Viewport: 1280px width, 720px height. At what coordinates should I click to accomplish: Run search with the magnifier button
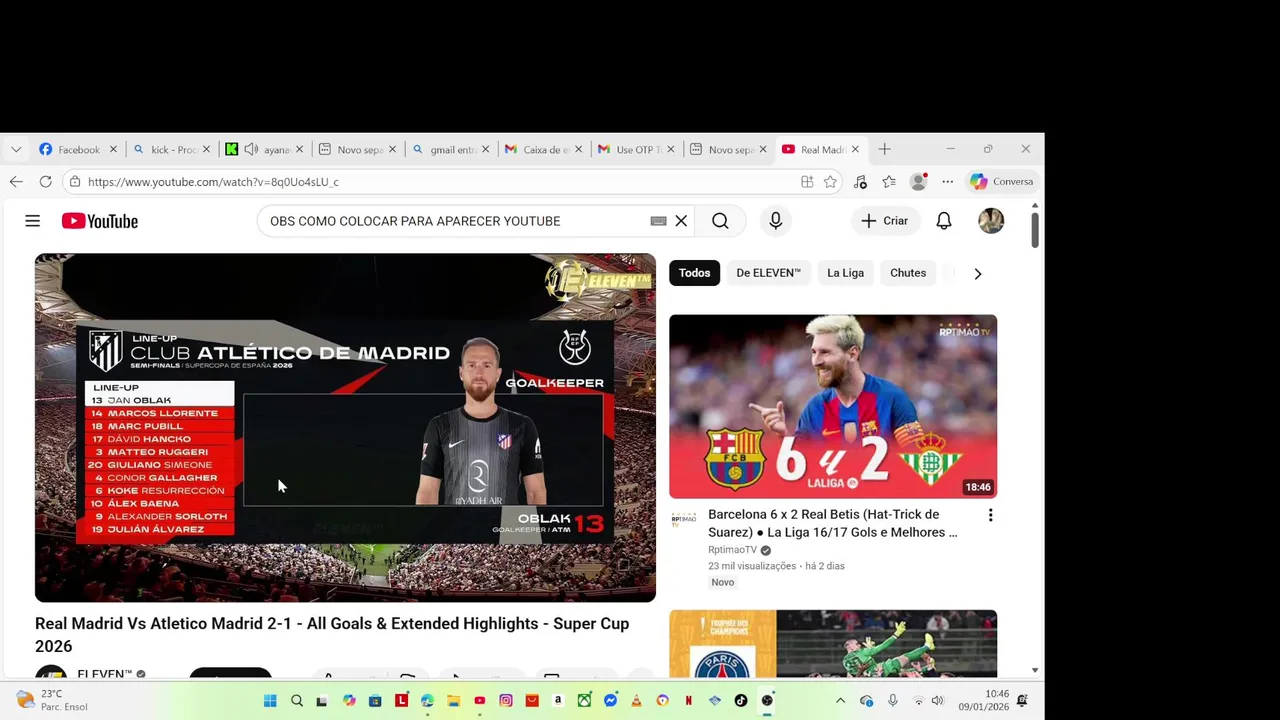[x=720, y=221]
